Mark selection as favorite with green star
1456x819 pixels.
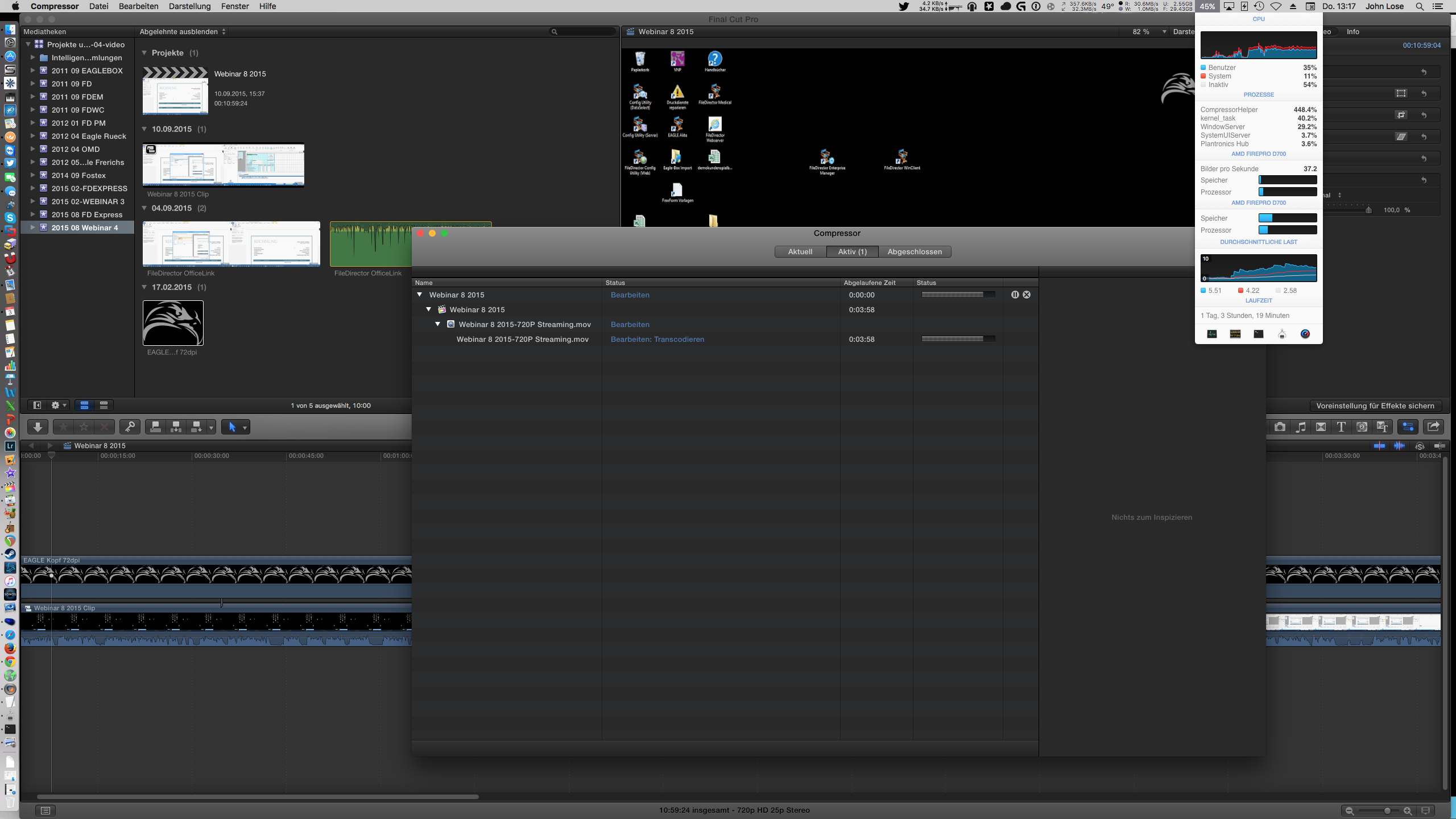(x=64, y=427)
